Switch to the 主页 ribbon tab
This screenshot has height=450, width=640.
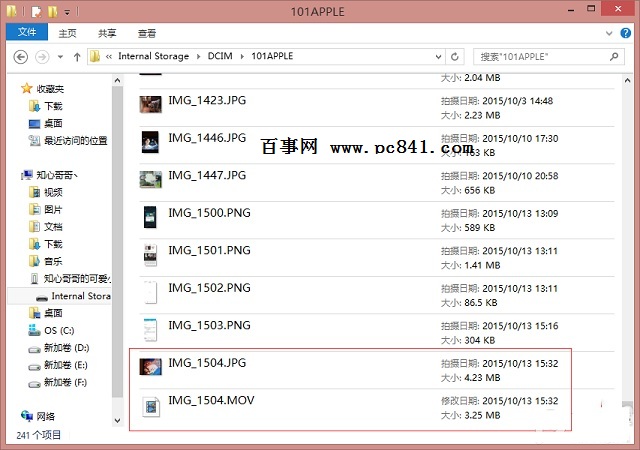(67, 33)
